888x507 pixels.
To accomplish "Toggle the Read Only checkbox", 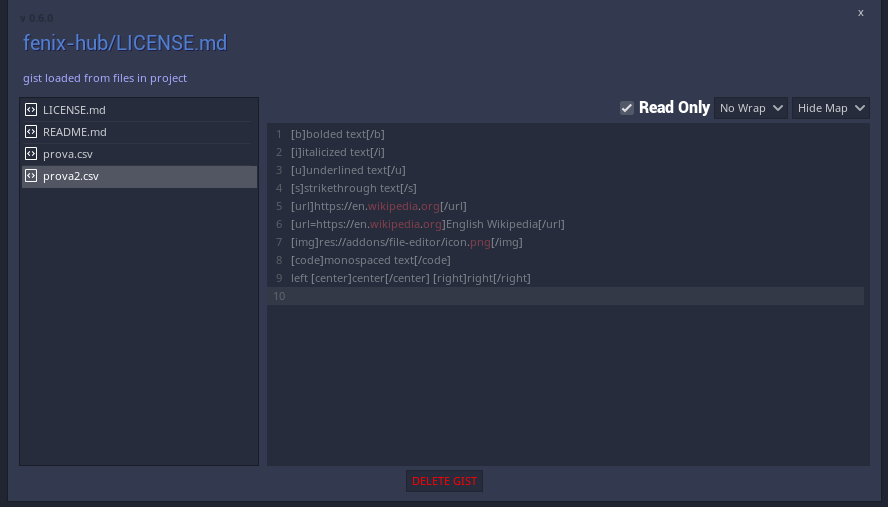I will coord(626,108).
